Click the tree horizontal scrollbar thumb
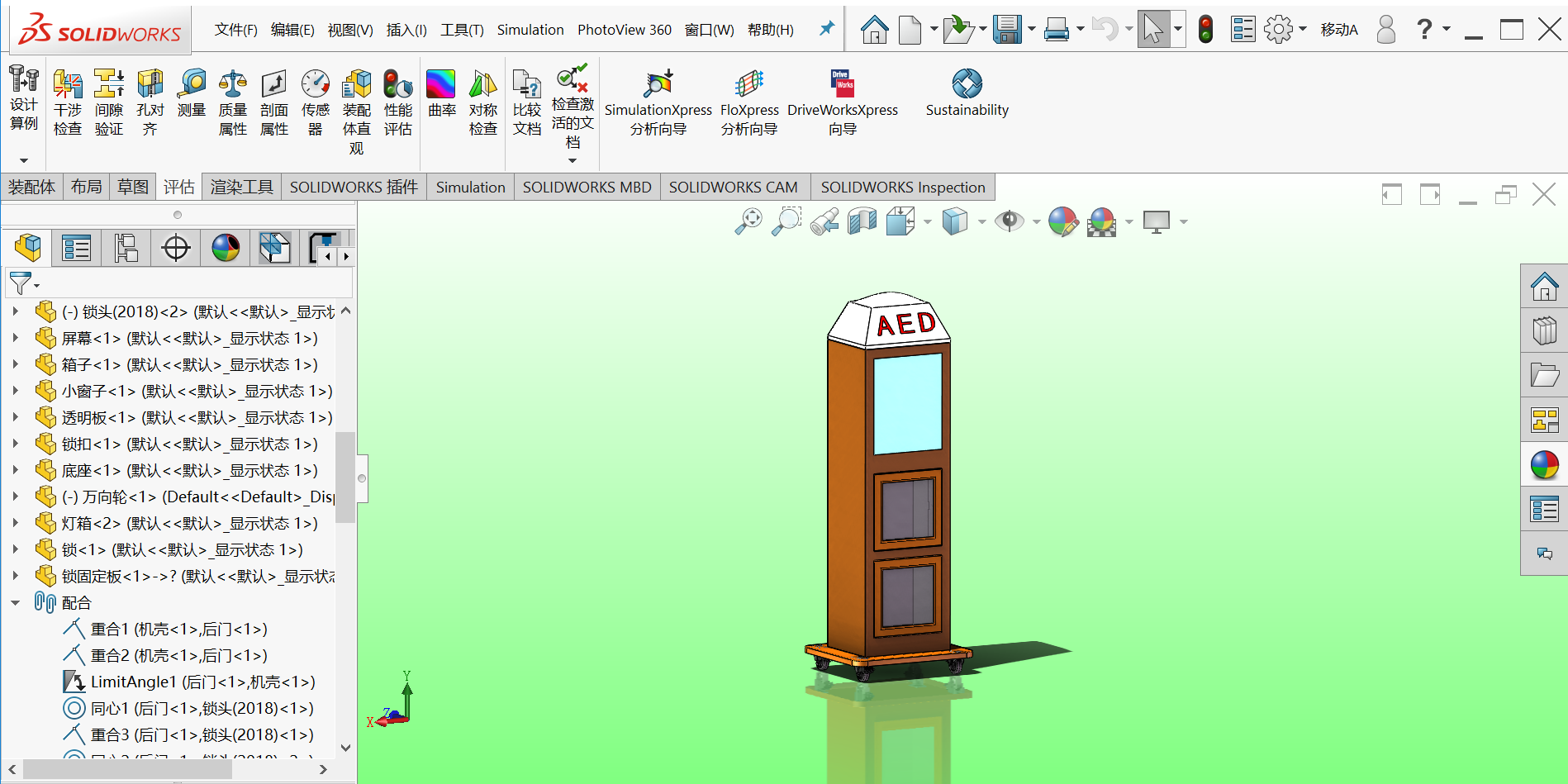The width and height of the screenshot is (1568, 784). tap(127, 769)
